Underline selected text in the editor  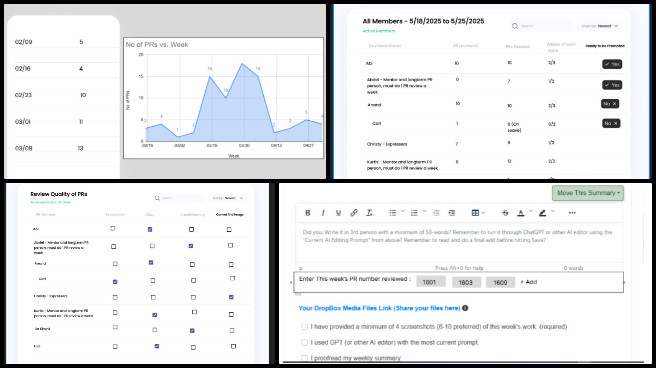click(338, 213)
